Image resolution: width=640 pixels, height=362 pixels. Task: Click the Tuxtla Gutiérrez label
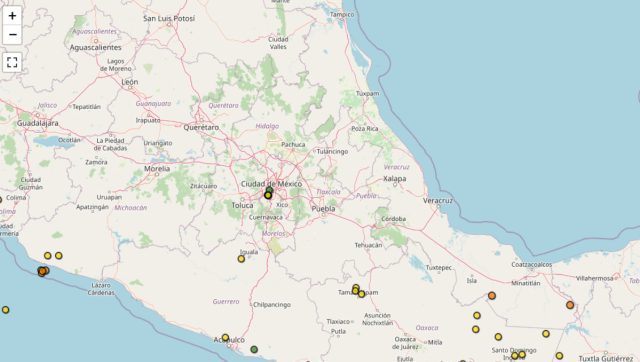[606, 358]
